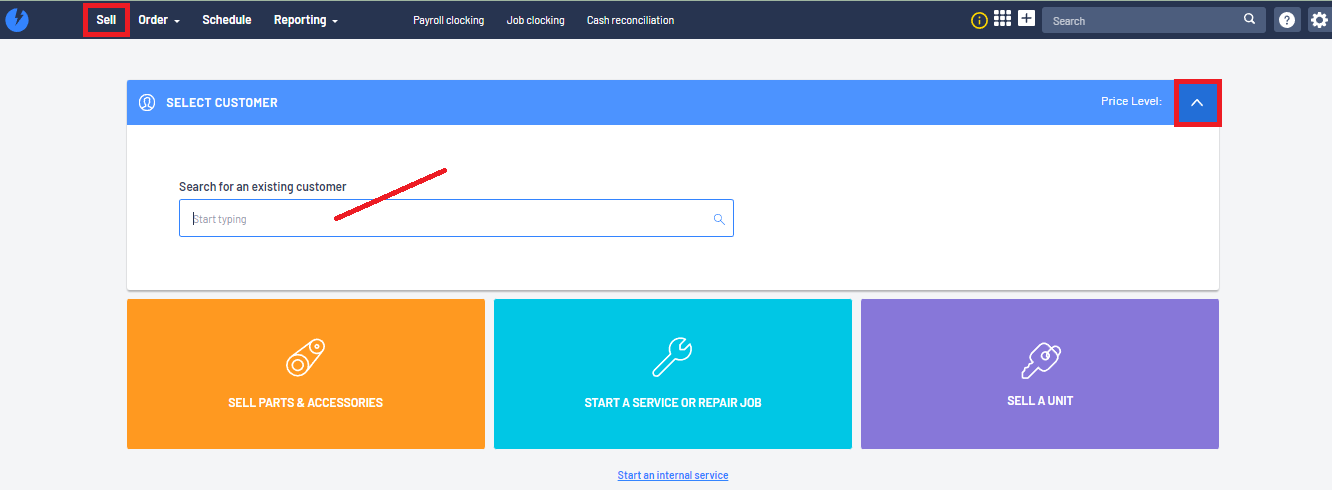Screen dimensions: 1332x490
Task: Click the customer person icon beside Select Customer
Action: click(x=147, y=102)
